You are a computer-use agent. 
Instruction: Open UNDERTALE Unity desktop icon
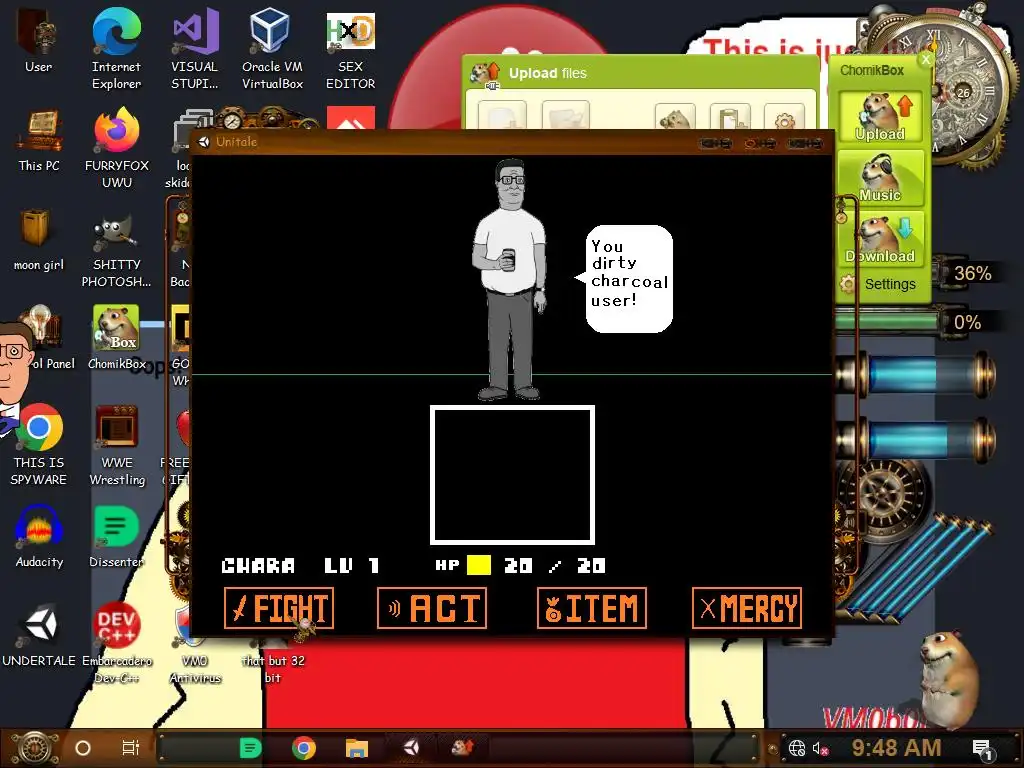39,635
